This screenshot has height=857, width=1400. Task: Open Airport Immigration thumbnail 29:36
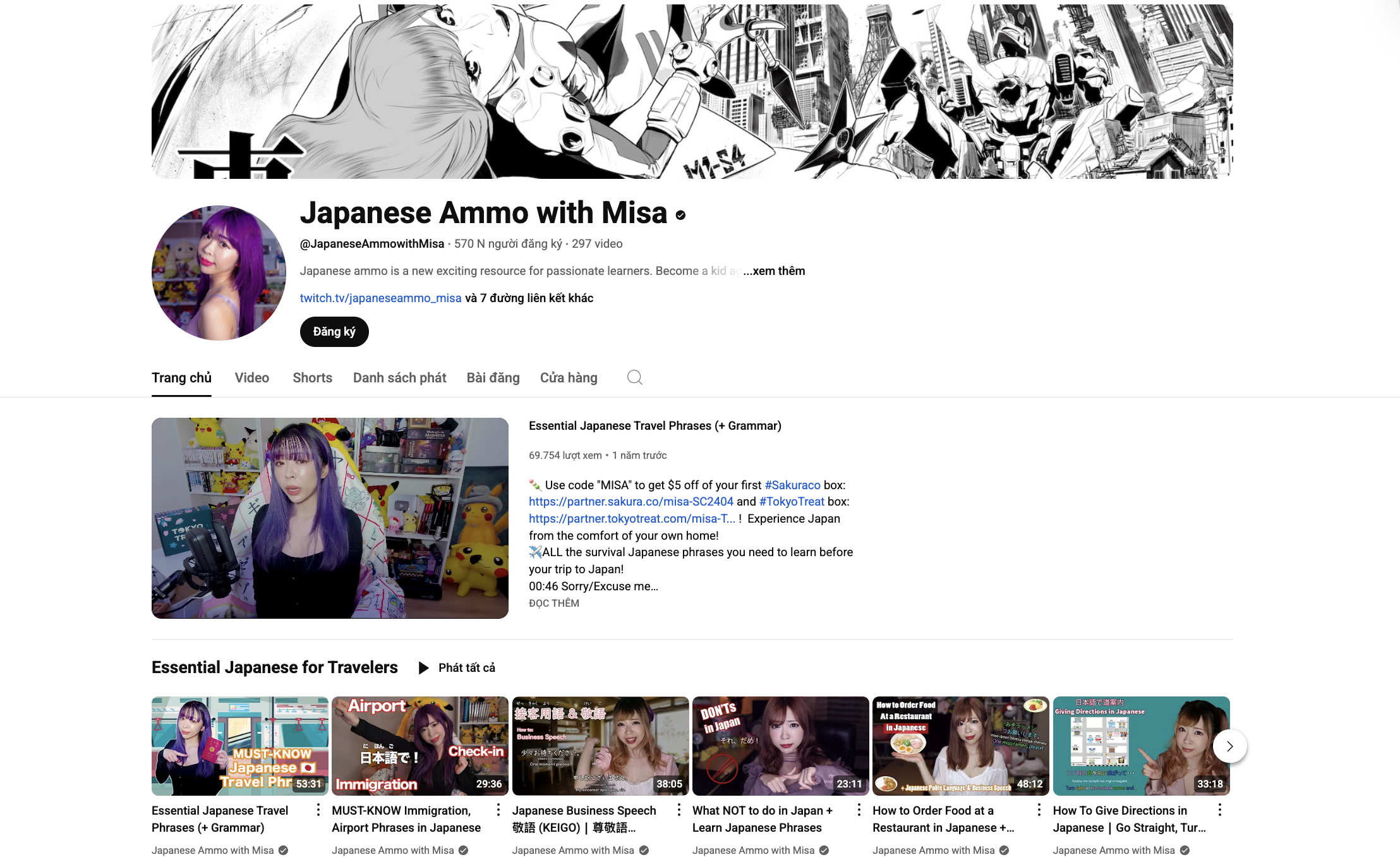(x=420, y=746)
